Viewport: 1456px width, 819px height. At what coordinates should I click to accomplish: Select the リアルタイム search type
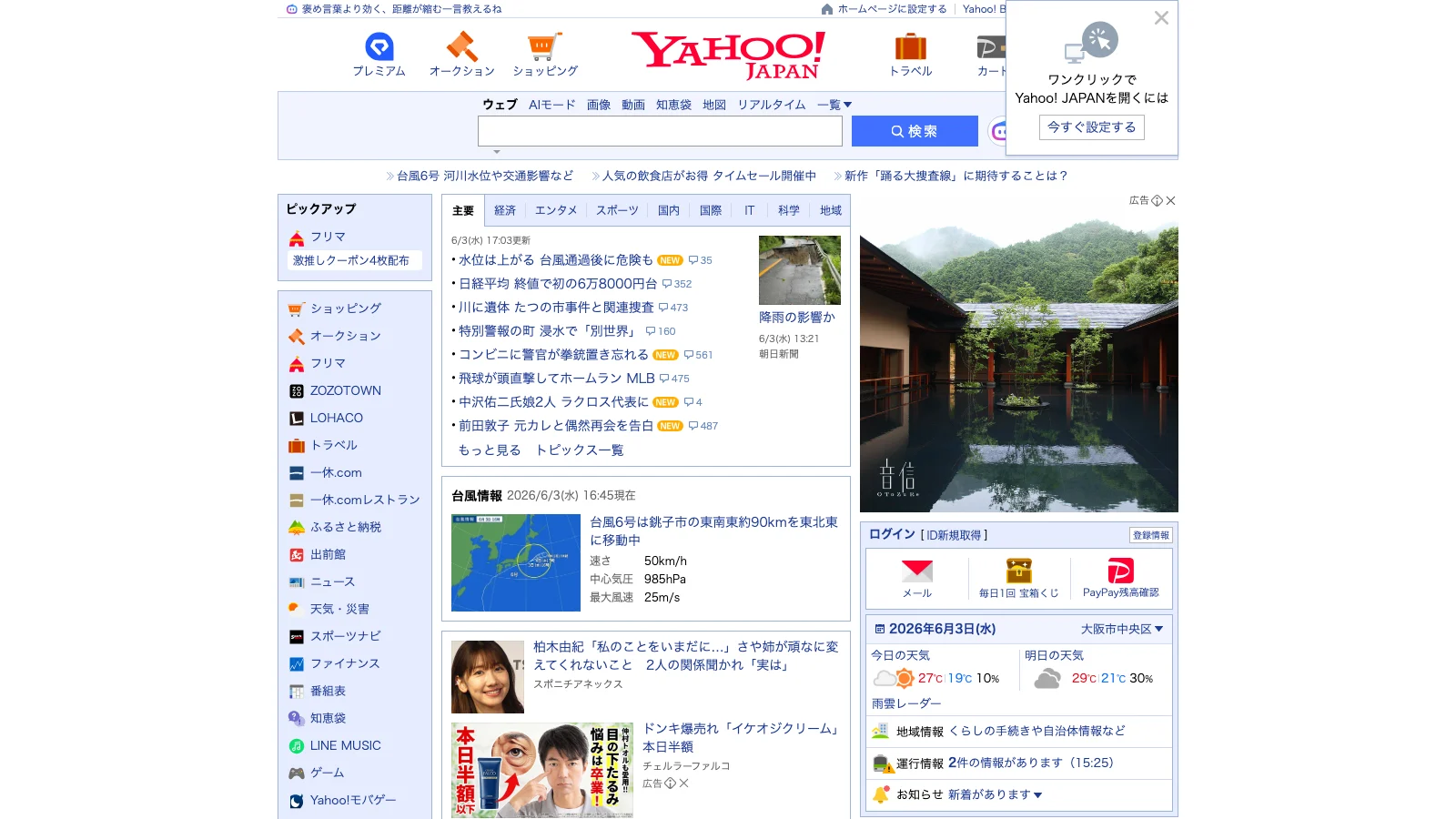coord(772,105)
